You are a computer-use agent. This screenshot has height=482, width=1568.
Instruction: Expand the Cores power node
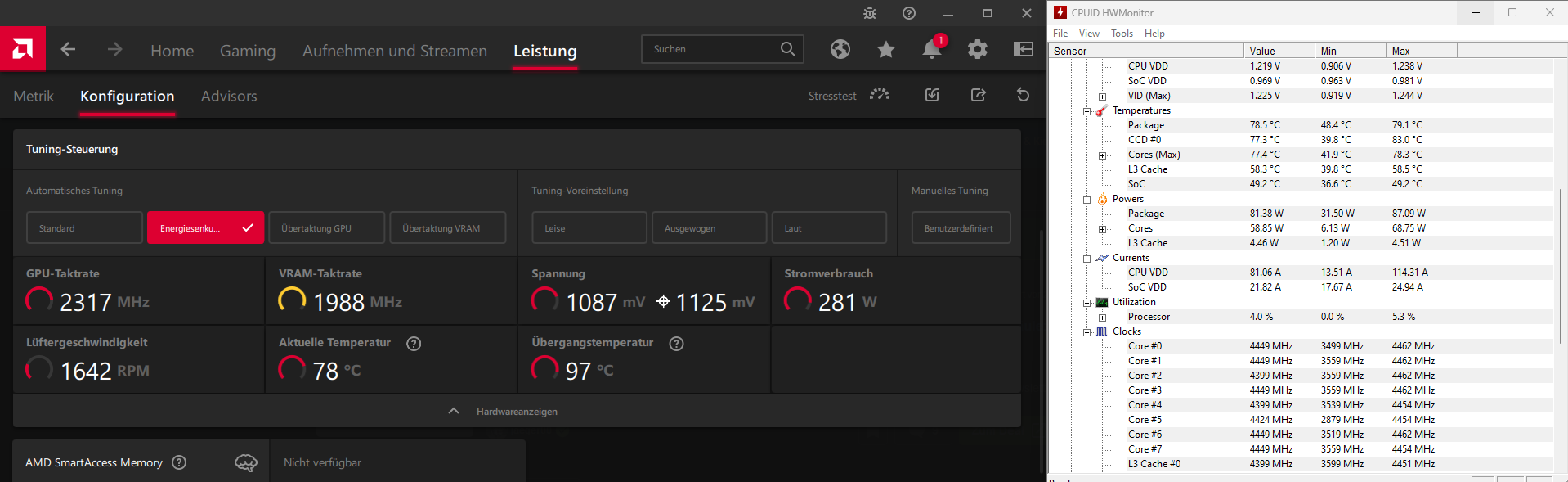pos(1102,229)
